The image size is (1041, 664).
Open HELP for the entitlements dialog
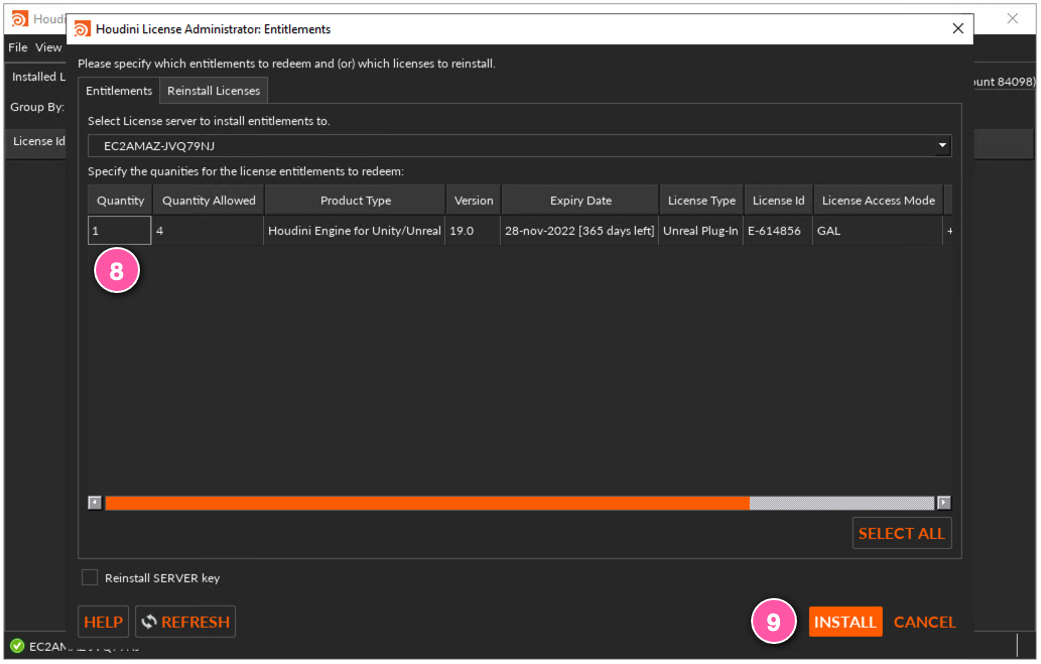click(103, 622)
